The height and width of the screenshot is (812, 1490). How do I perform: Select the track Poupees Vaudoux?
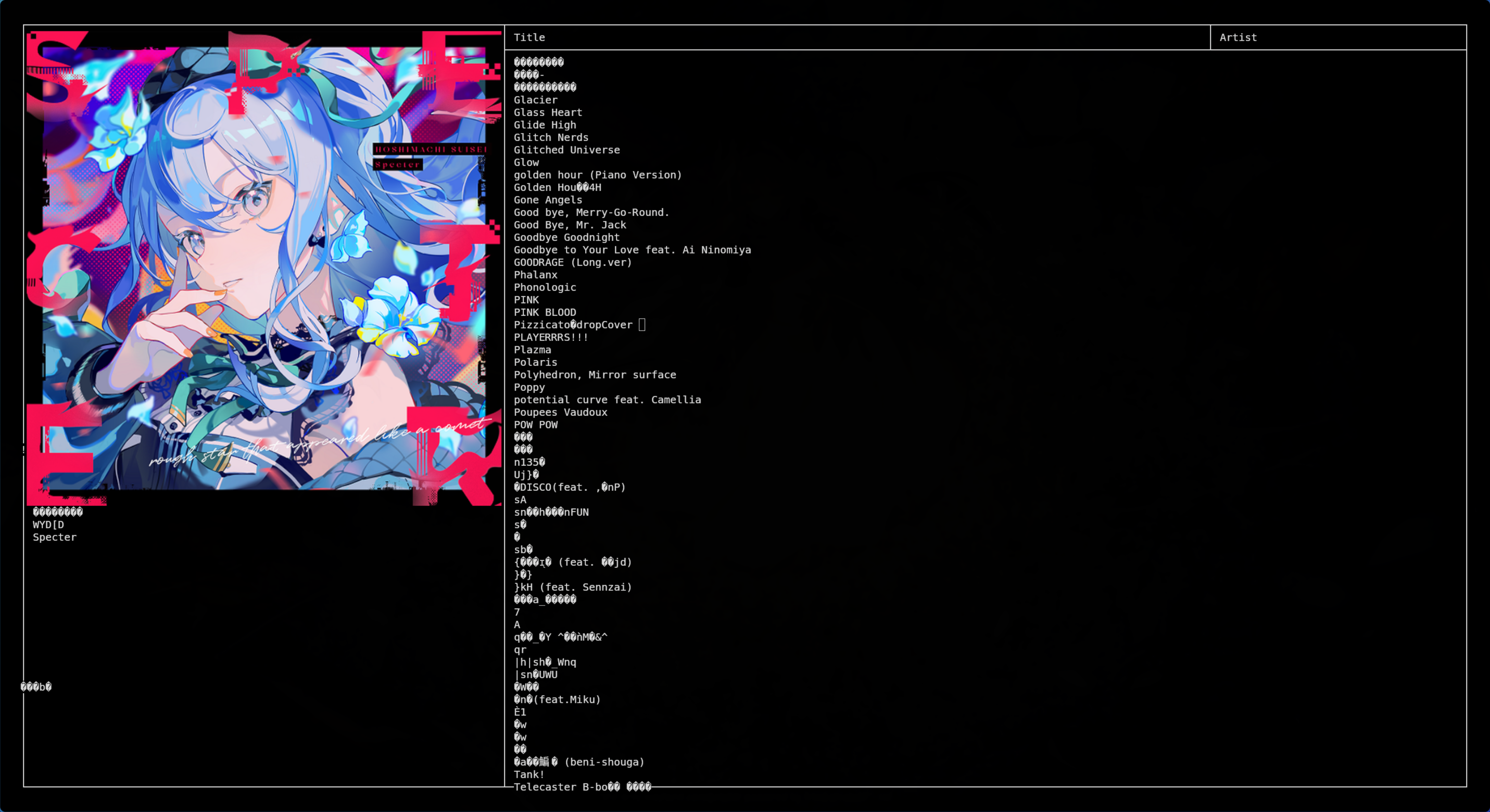pos(561,412)
